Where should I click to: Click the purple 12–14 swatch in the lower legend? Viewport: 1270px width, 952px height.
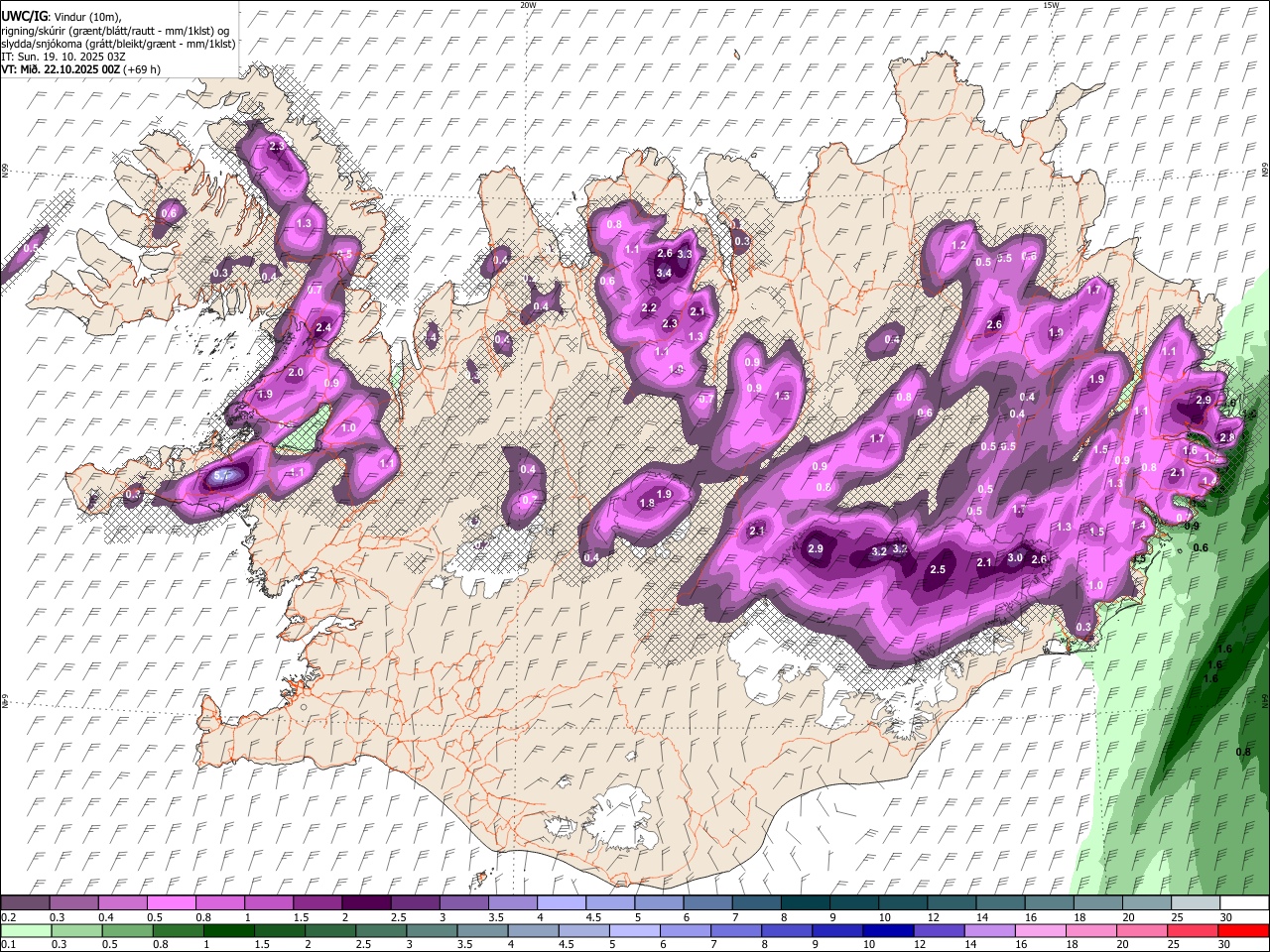point(939,931)
